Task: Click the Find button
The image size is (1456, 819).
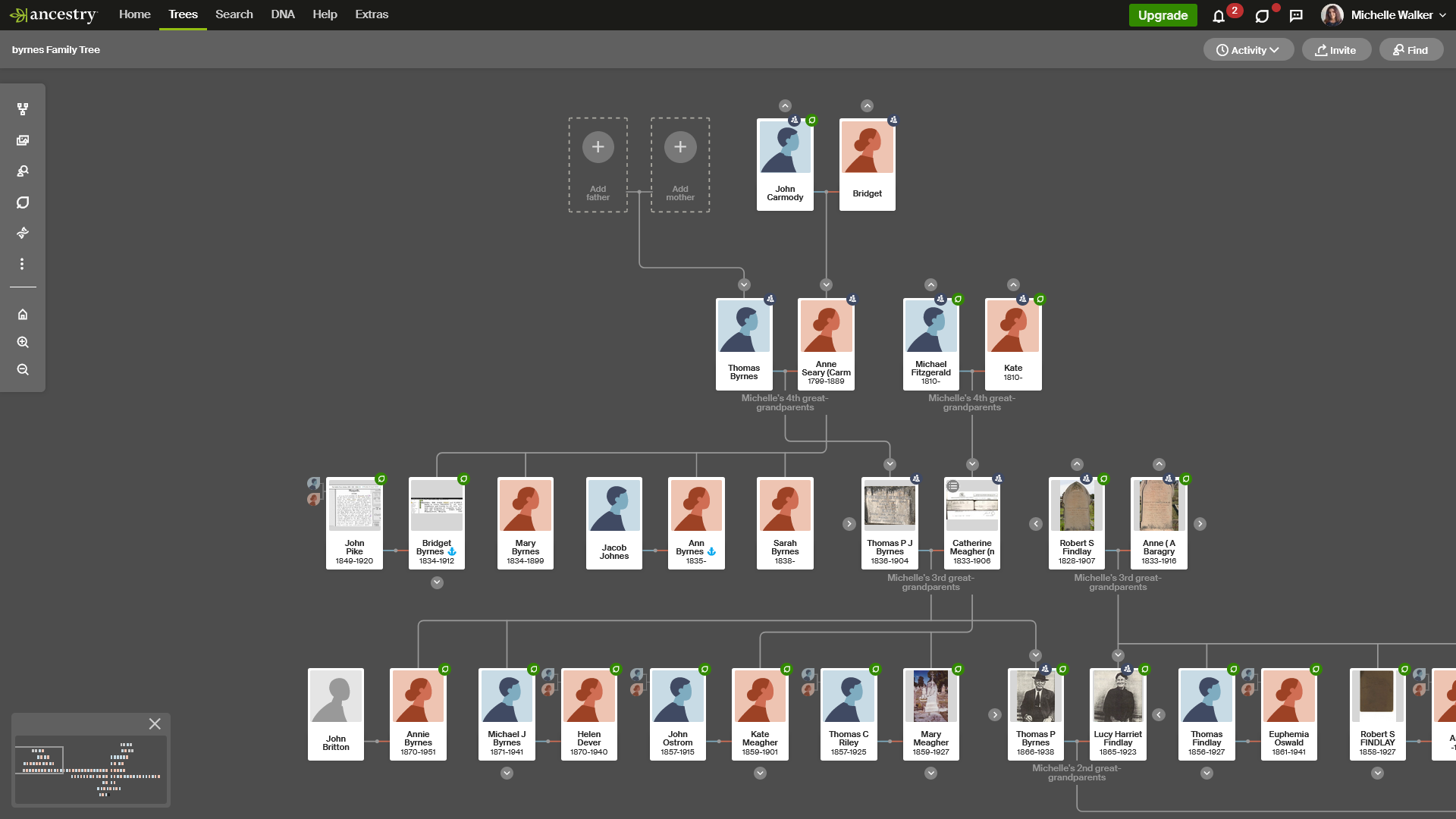Action: pos(1411,50)
